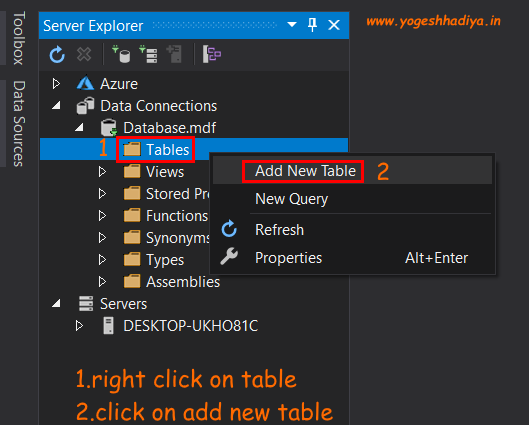
Task: Click the DESKTOP-UKHO81C computer icon
Action: 108,325
